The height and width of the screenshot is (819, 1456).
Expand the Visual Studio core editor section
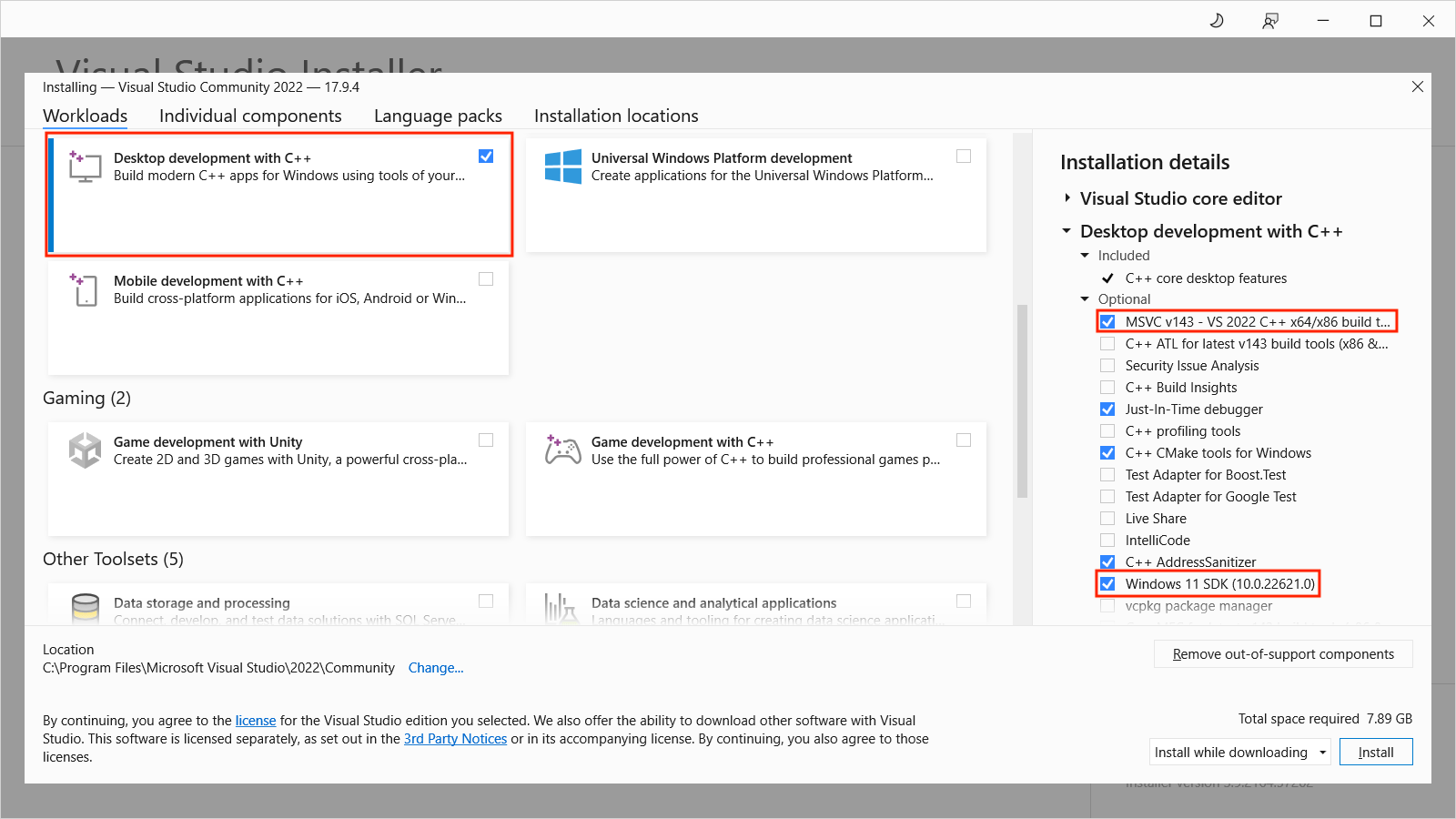pos(1067,198)
